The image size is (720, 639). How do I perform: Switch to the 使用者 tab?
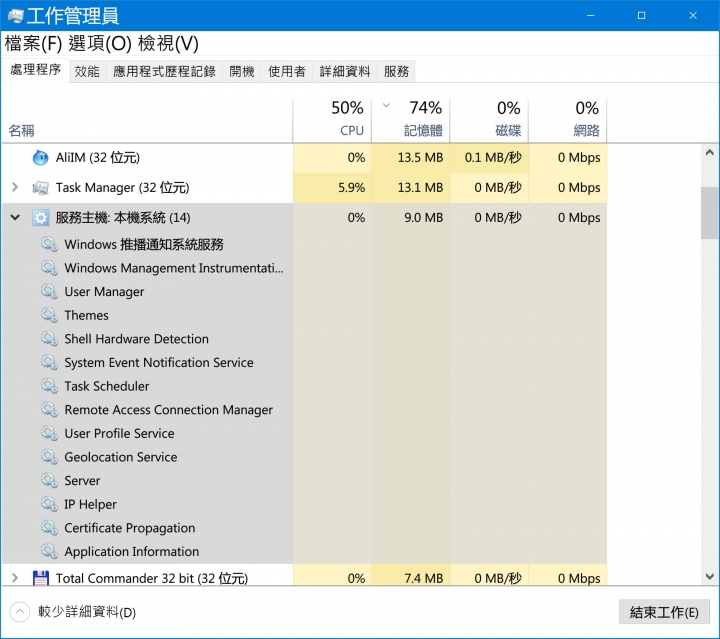click(x=287, y=72)
